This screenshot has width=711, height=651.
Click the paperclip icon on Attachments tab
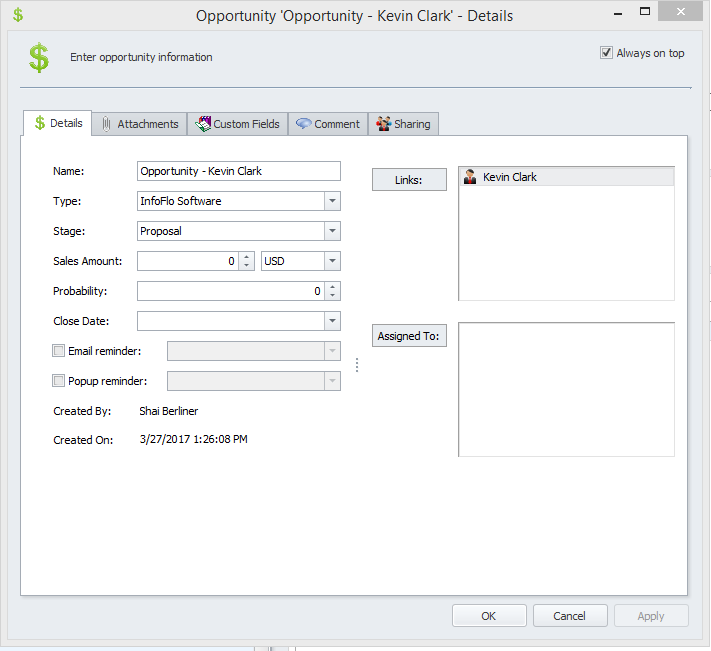(106, 124)
